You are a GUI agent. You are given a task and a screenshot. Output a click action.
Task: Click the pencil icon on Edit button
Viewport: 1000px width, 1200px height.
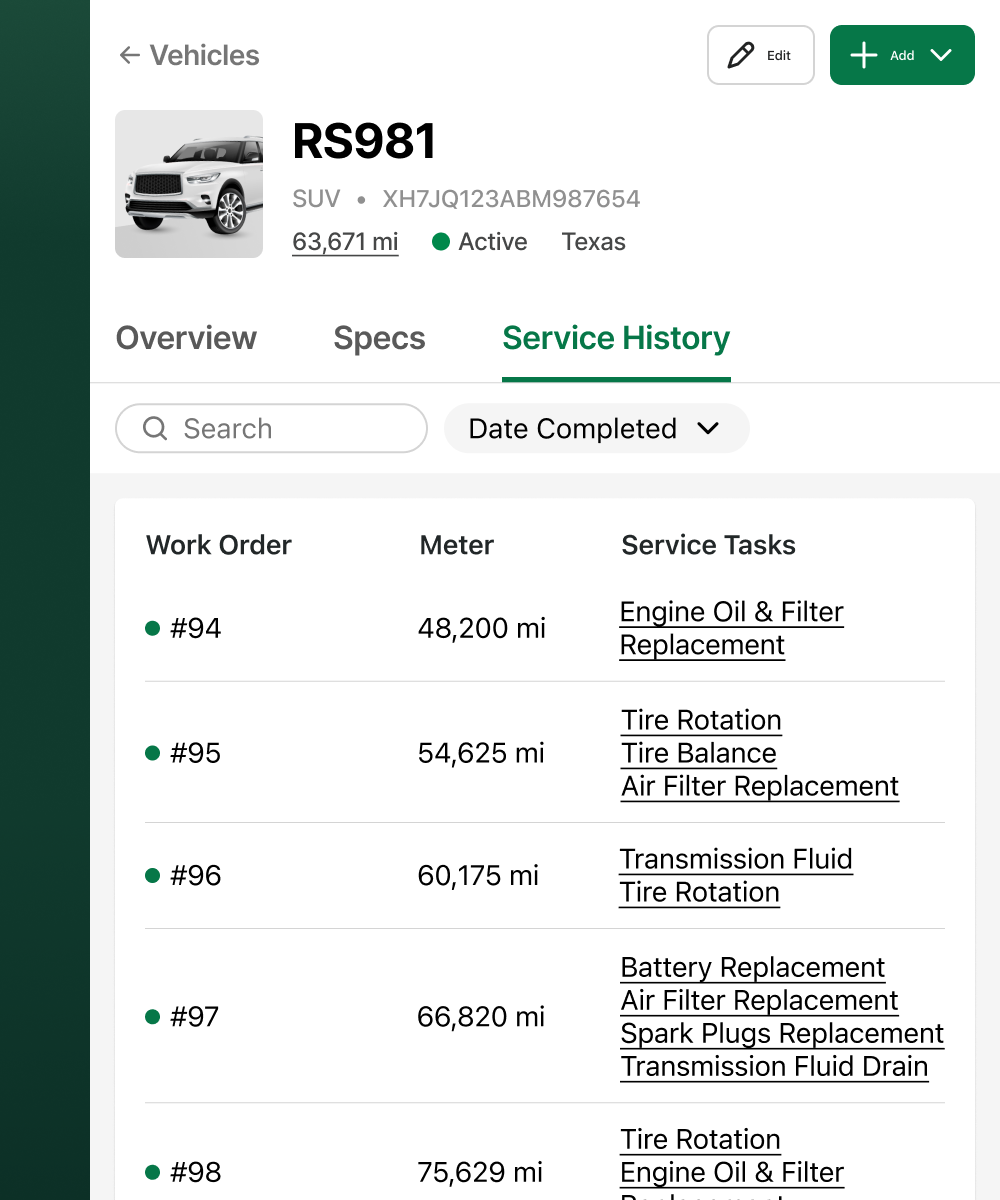point(741,56)
